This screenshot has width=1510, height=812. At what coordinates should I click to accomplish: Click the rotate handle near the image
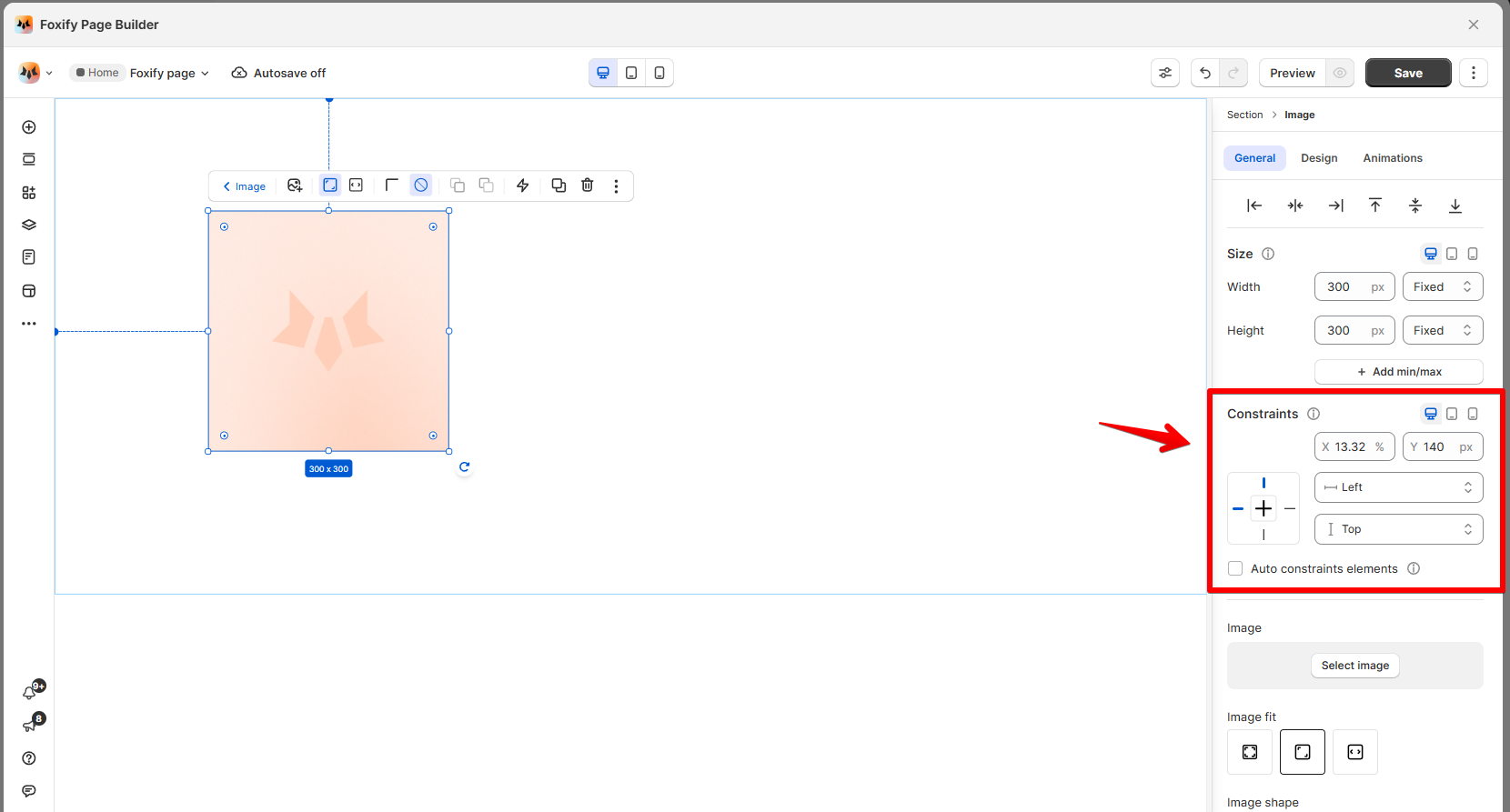coord(464,467)
